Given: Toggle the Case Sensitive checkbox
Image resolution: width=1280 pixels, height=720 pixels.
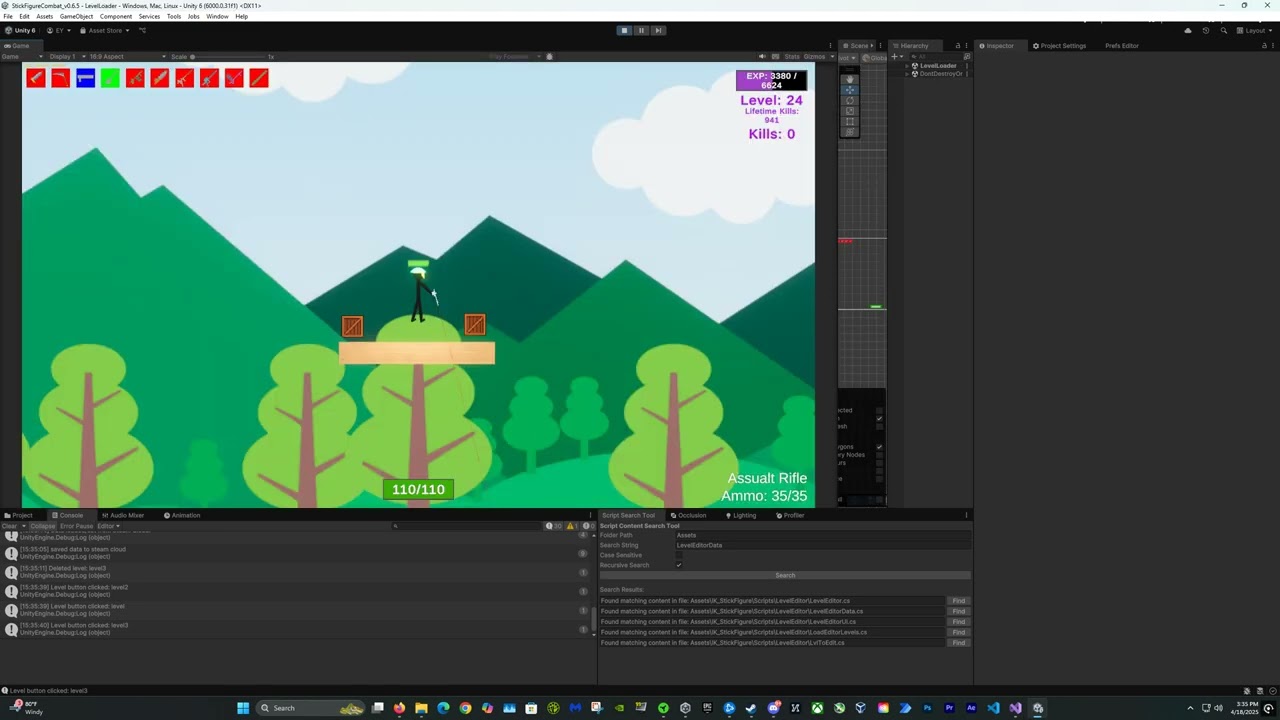Looking at the screenshot, I should click(678, 555).
